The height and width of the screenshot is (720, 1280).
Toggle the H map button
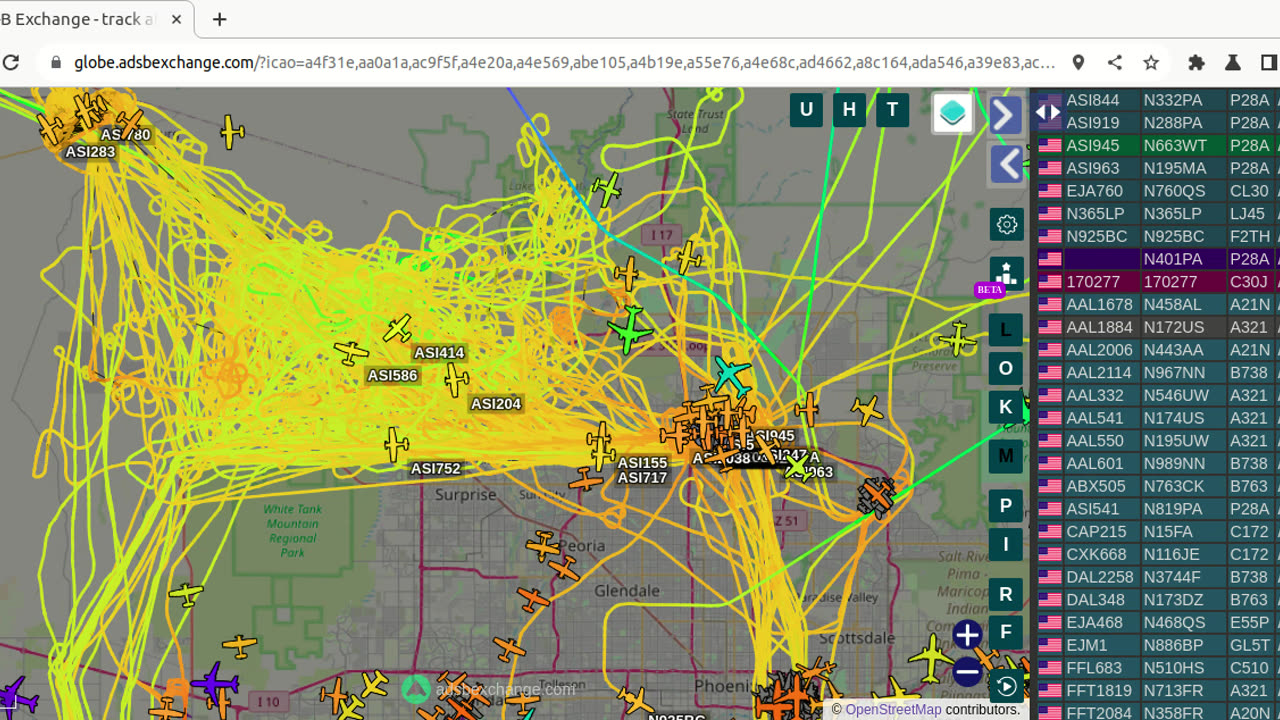coord(849,110)
